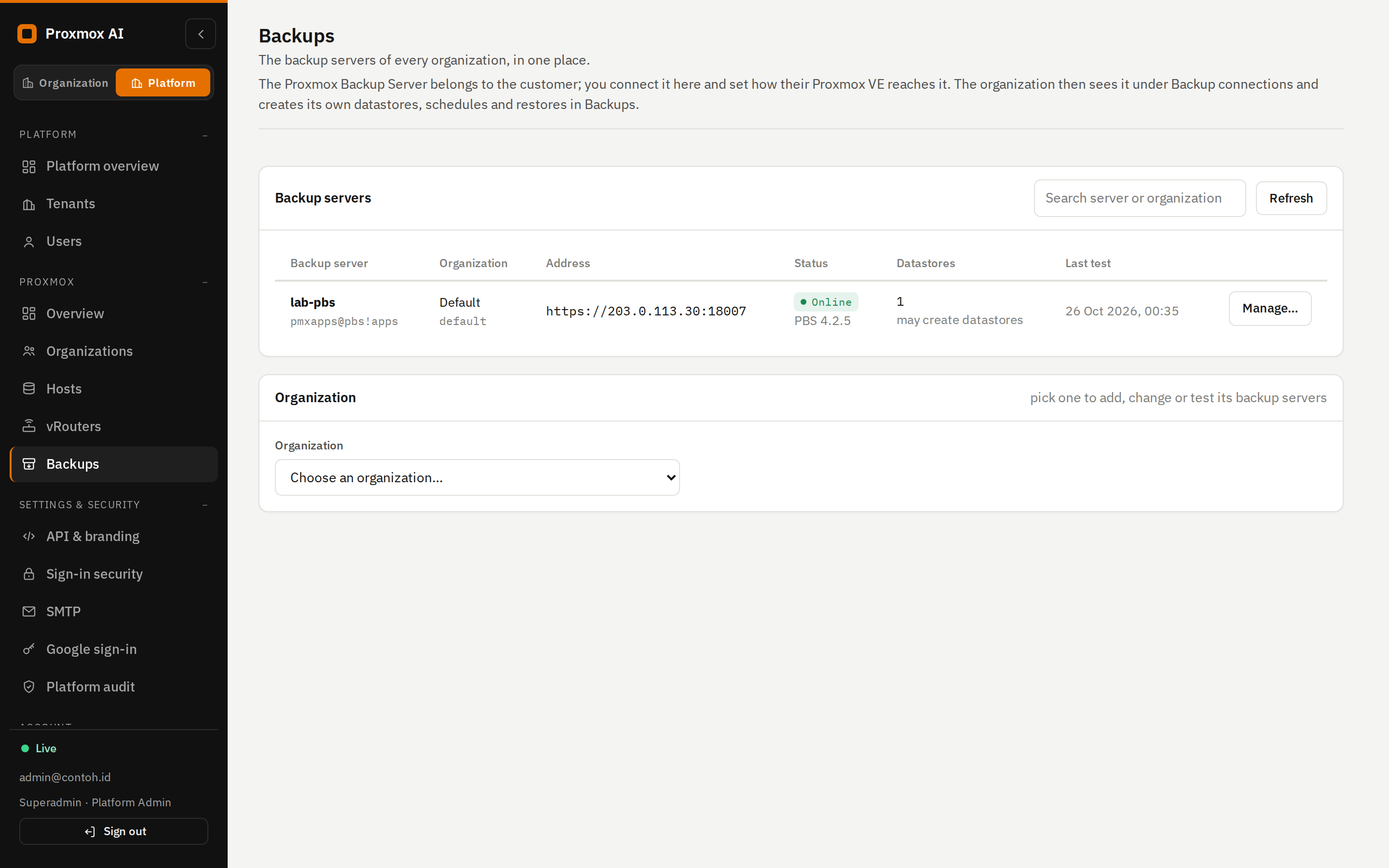Image resolution: width=1389 pixels, height=868 pixels.
Task: Click the Organizations people icon
Action: [29, 352]
